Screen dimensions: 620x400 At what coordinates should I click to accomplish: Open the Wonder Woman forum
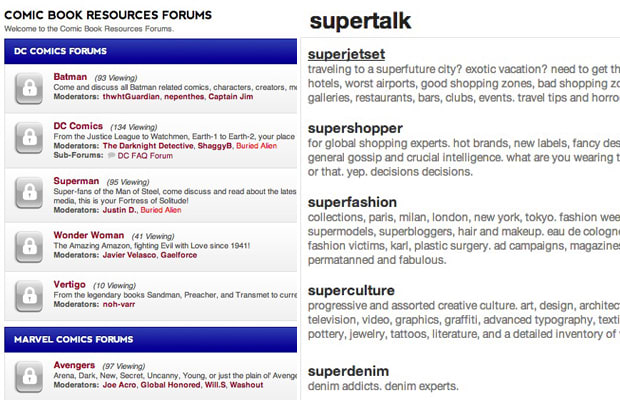point(89,235)
